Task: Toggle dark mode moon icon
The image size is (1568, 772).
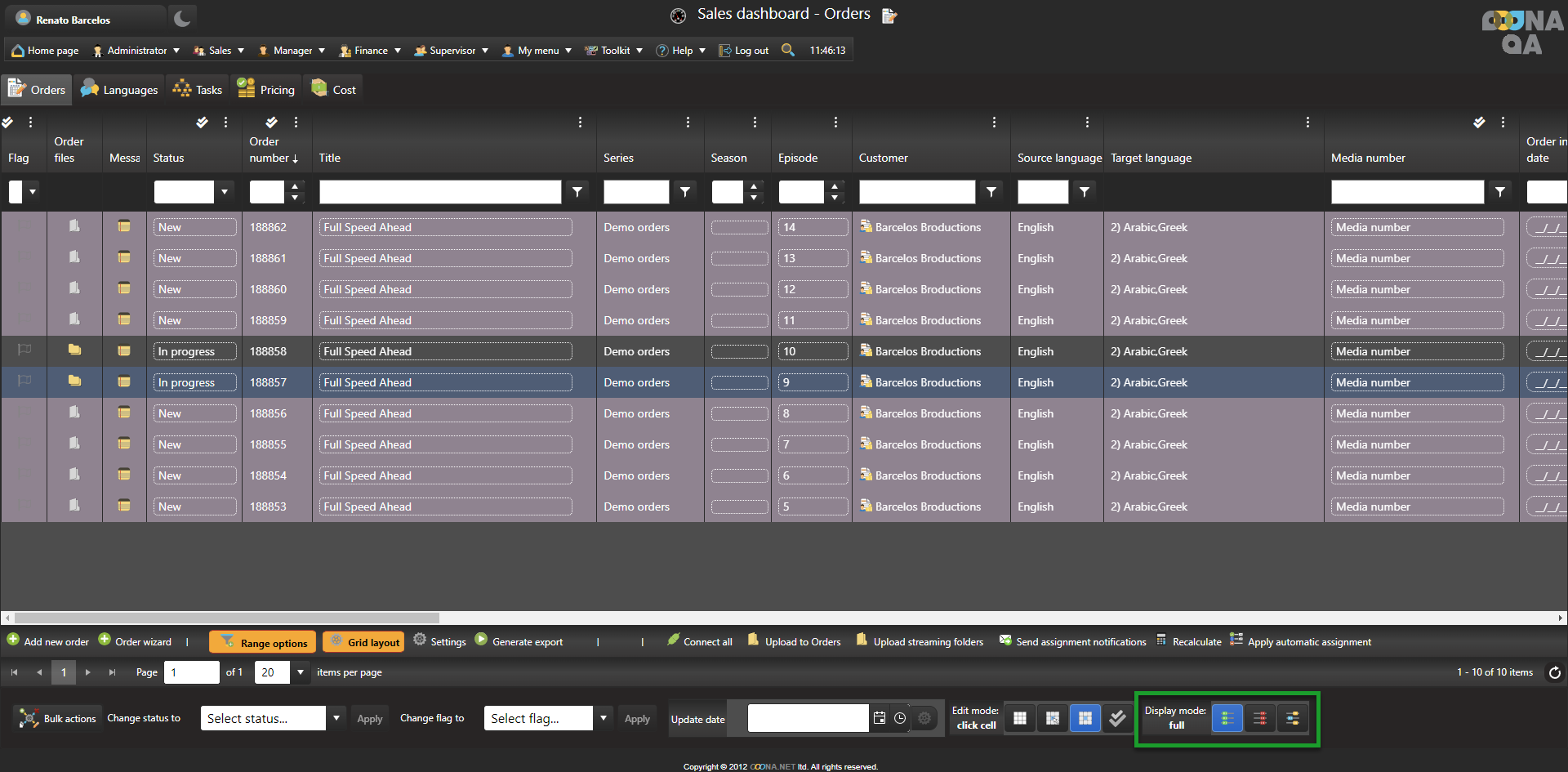Action: (x=182, y=18)
